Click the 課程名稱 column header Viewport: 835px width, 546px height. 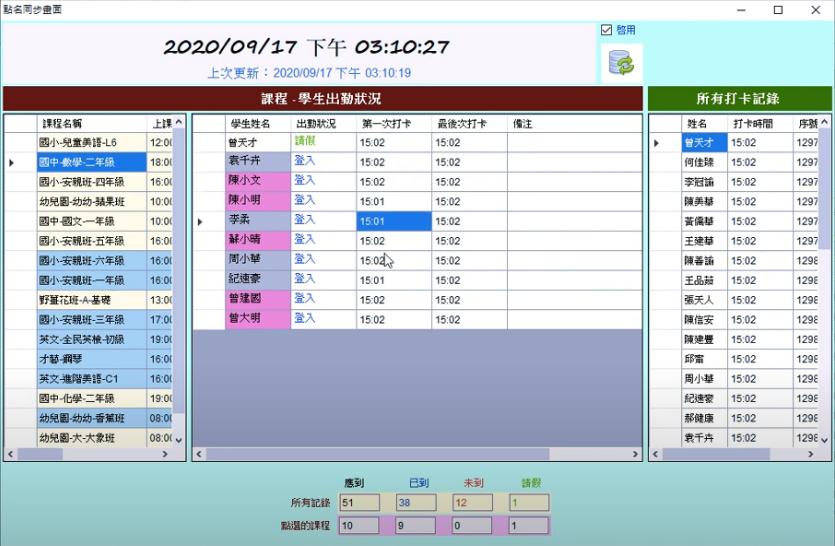(x=91, y=123)
